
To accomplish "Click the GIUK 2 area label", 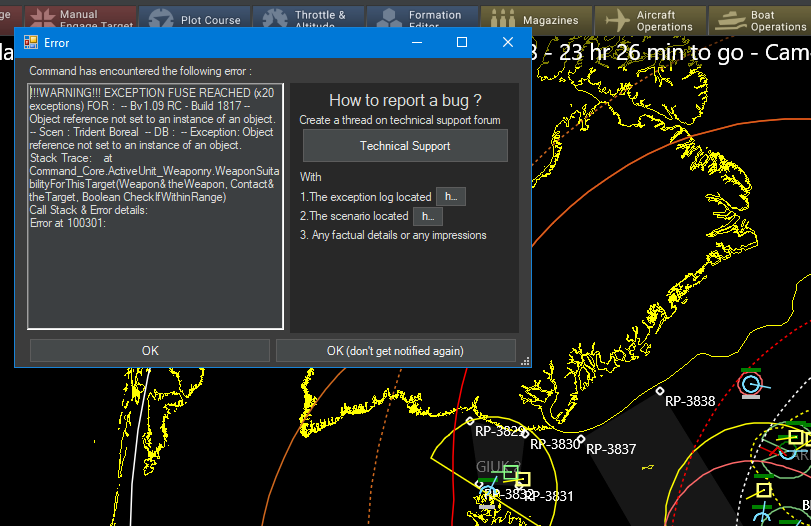I will coord(498,467).
